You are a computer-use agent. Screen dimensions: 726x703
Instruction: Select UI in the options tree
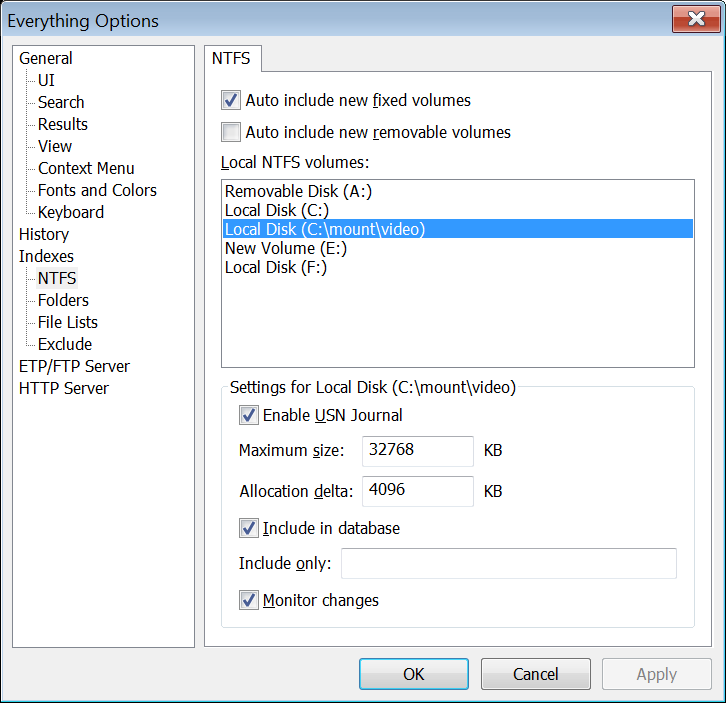46,80
